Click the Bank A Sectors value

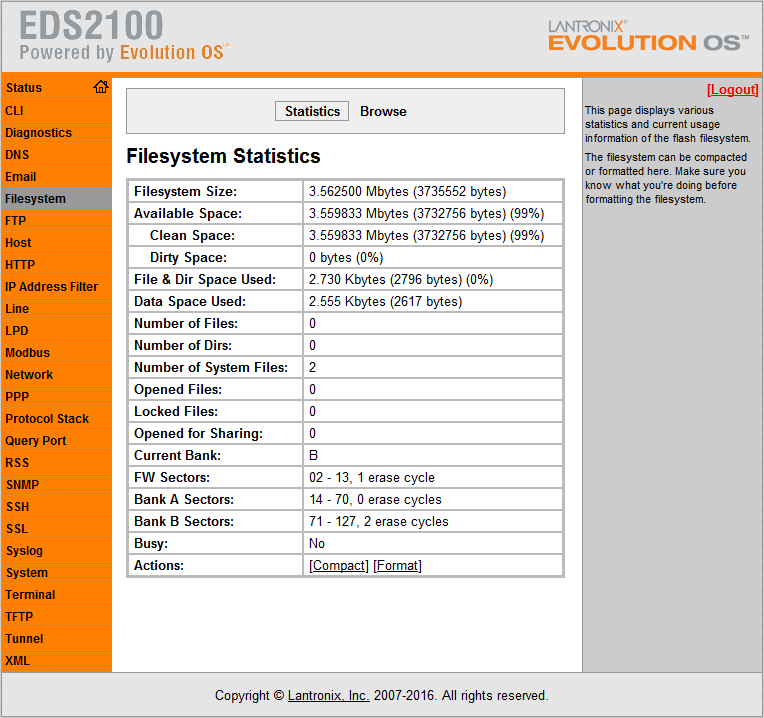(433, 499)
